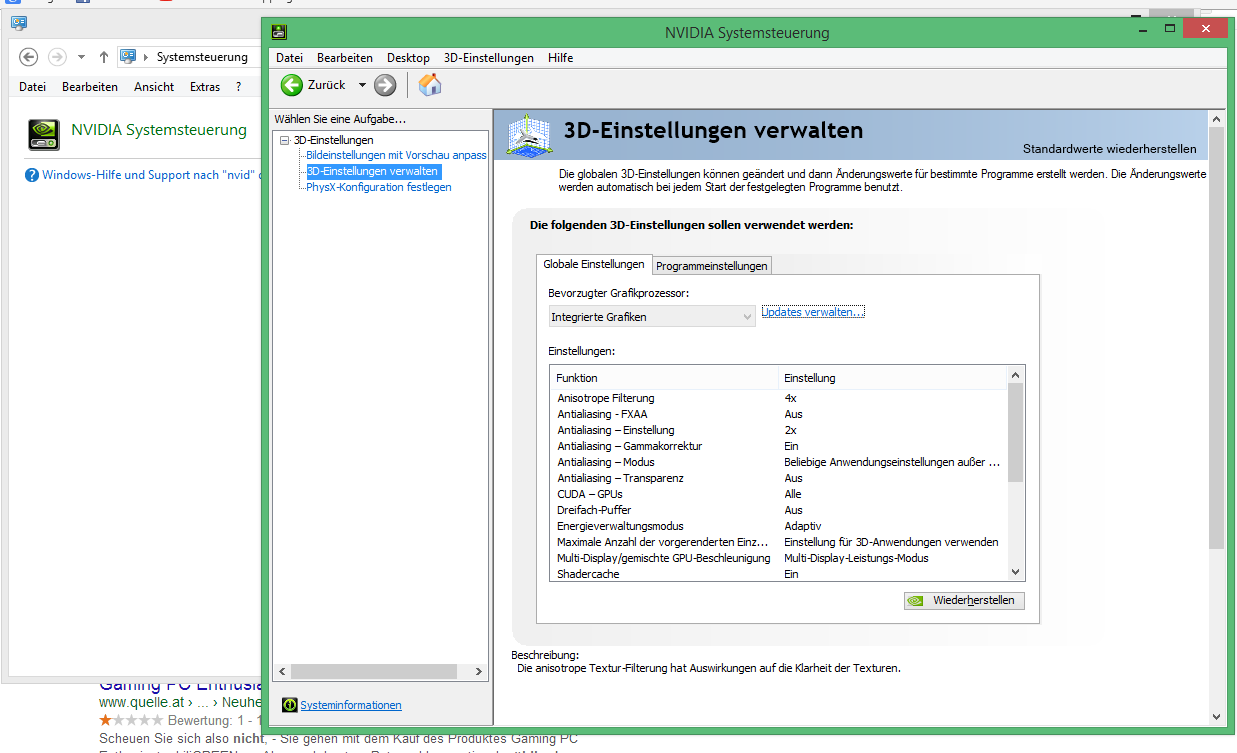Click main panel scrollbar down arrow
Image resolution: width=1237 pixels, height=753 pixels.
(x=1217, y=716)
